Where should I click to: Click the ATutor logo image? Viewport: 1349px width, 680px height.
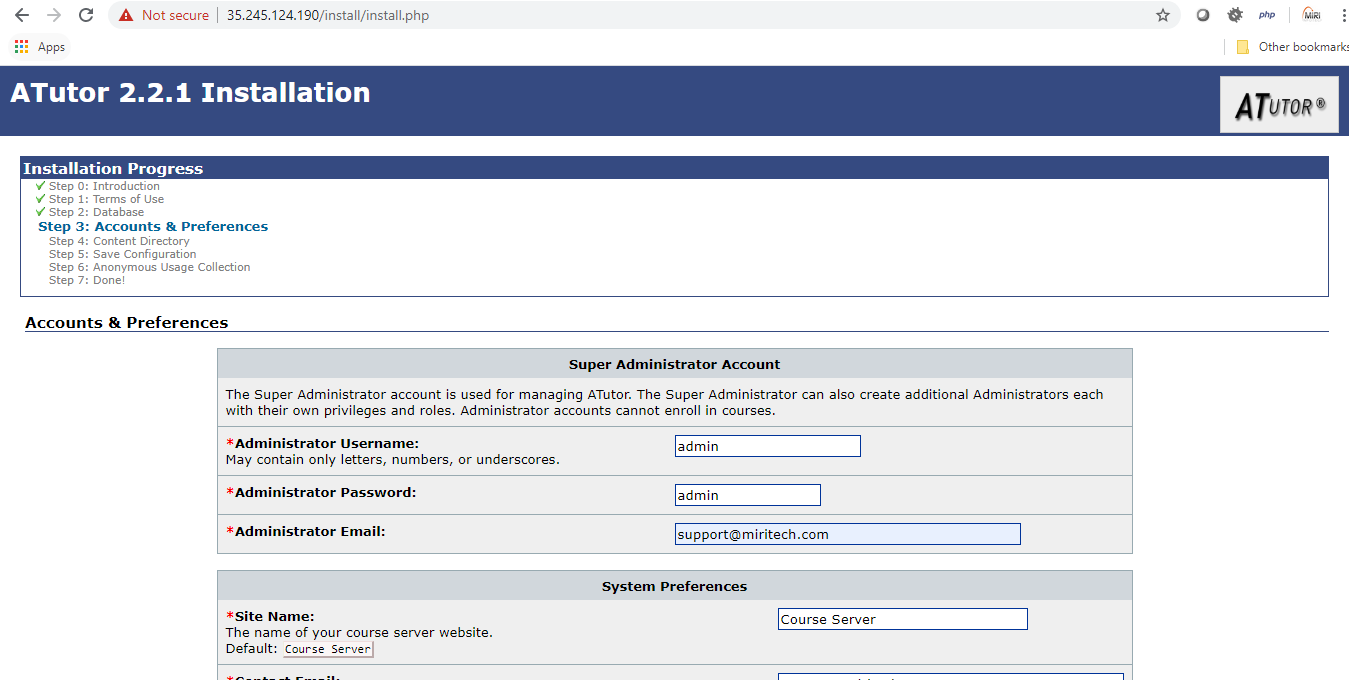(1279, 104)
